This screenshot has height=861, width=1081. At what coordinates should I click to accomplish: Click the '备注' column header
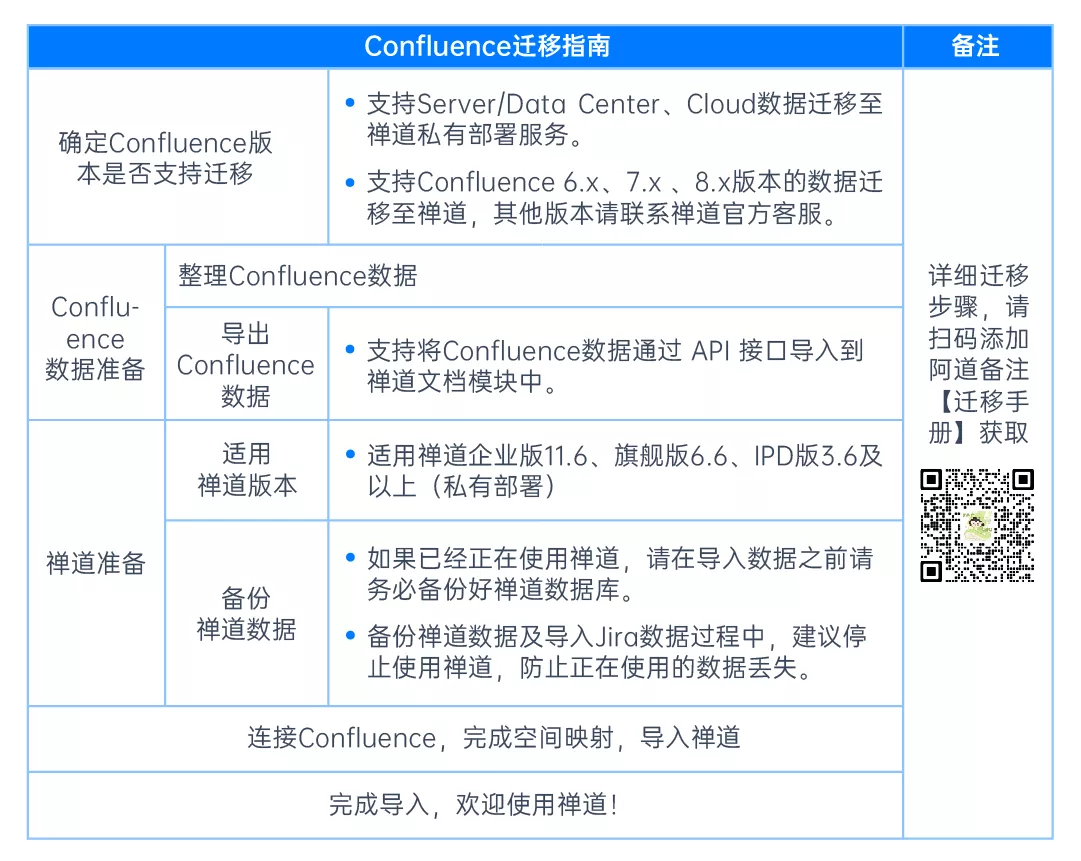(x=976, y=46)
